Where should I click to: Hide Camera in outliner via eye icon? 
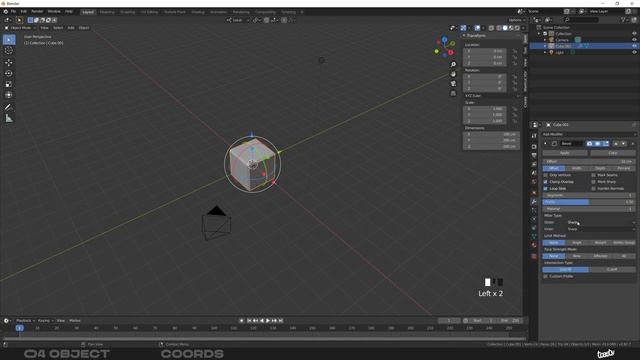pyautogui.click(x=634, y=40)
